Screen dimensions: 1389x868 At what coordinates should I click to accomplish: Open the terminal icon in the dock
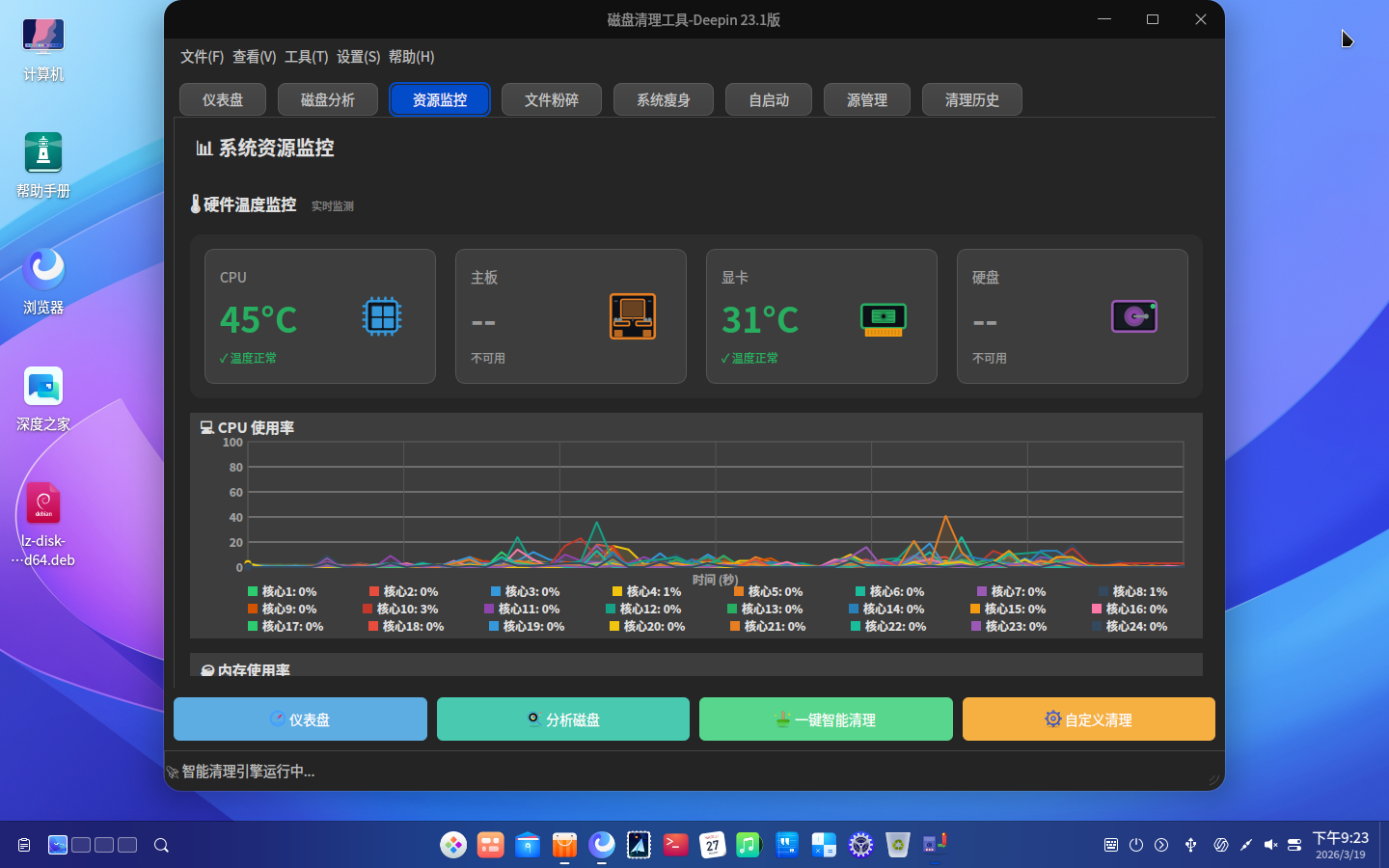pos(675,845)
